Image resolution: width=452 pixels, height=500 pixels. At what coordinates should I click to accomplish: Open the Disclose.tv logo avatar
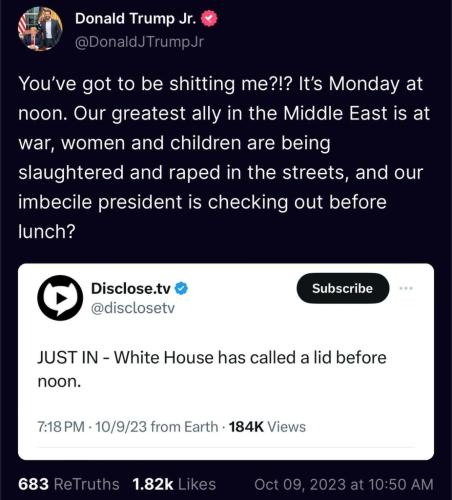coord(60,298)
